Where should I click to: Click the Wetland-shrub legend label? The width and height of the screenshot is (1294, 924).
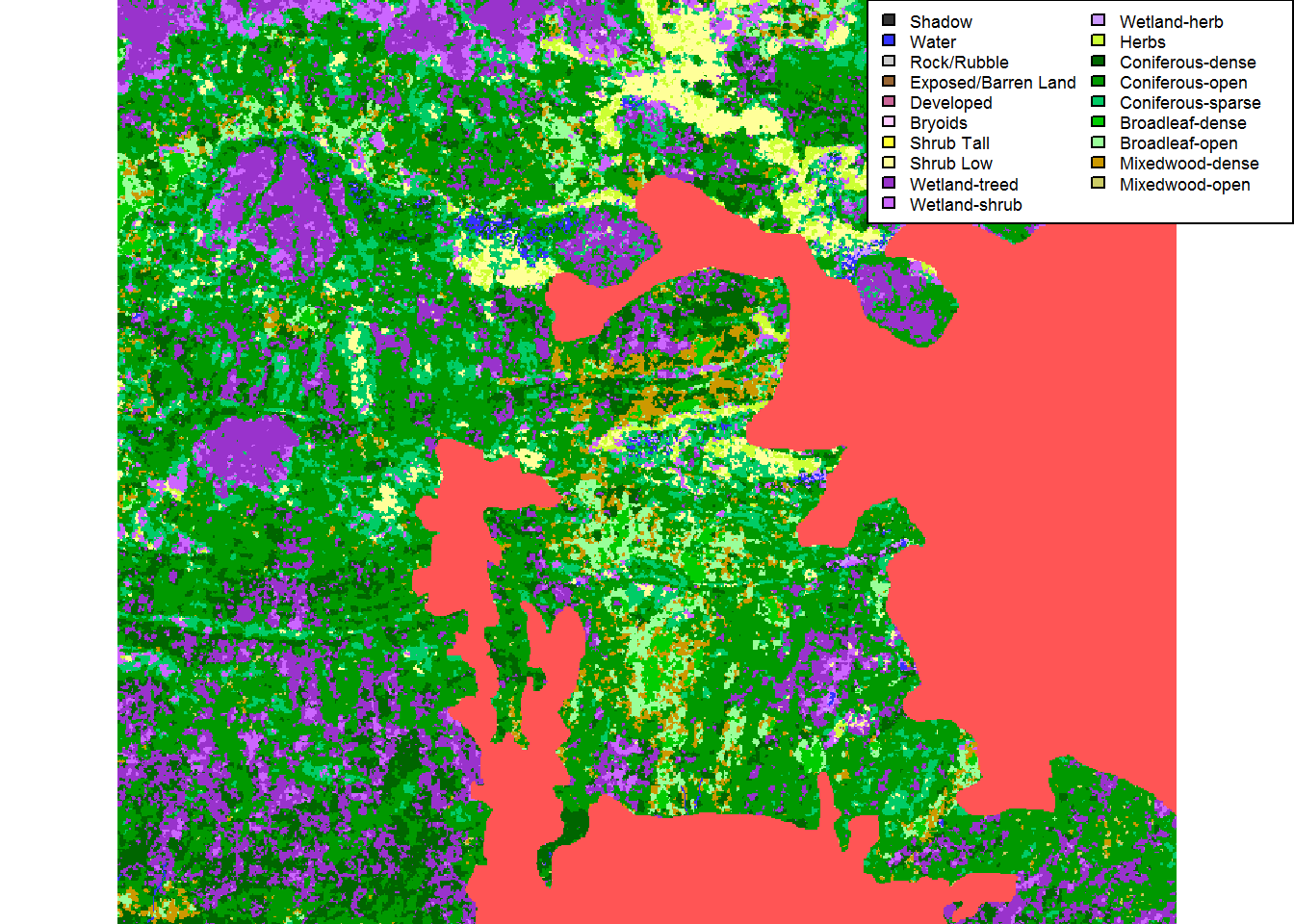pyautogui.click(x=965, y=205)
